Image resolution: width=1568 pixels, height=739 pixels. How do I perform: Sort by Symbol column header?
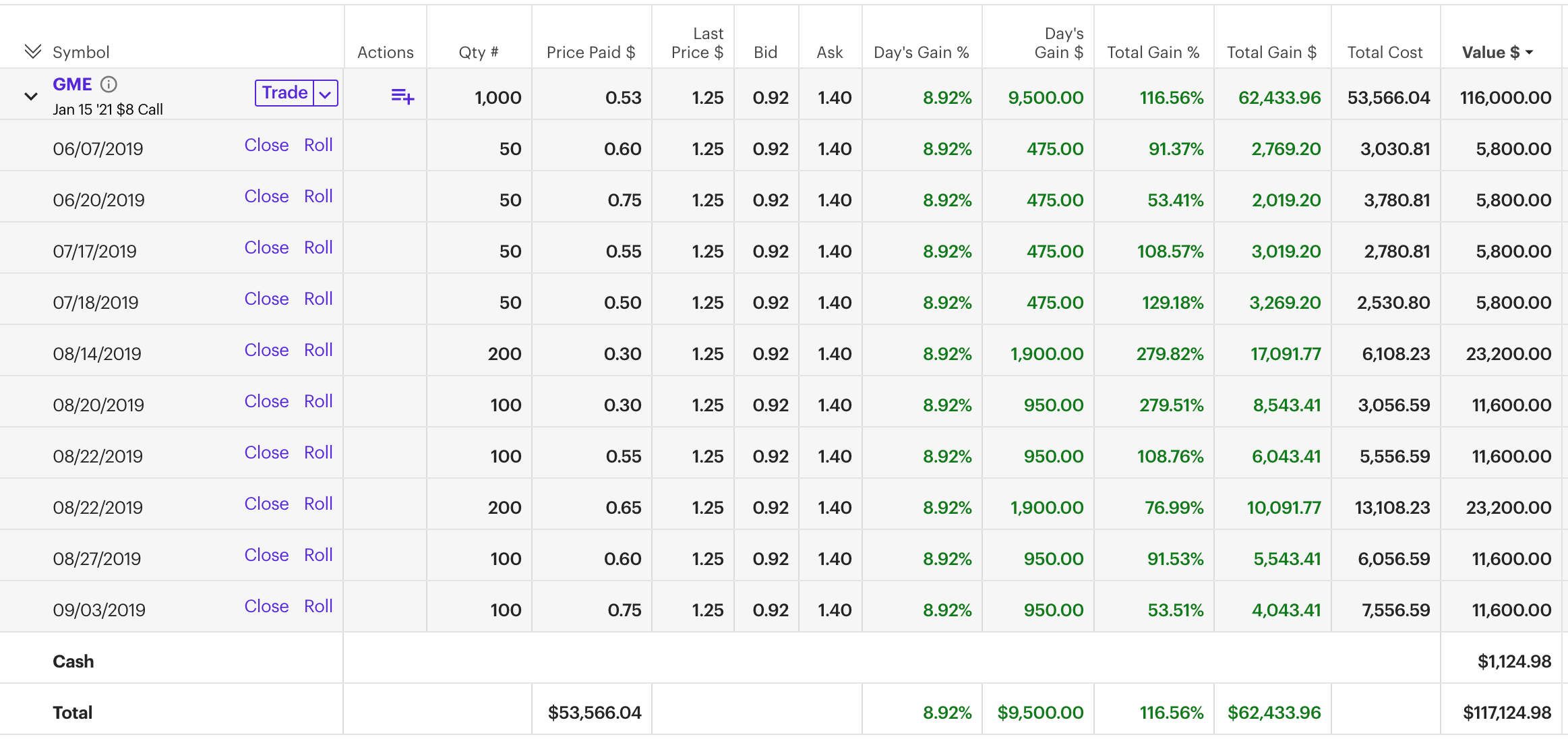point(81,52)
